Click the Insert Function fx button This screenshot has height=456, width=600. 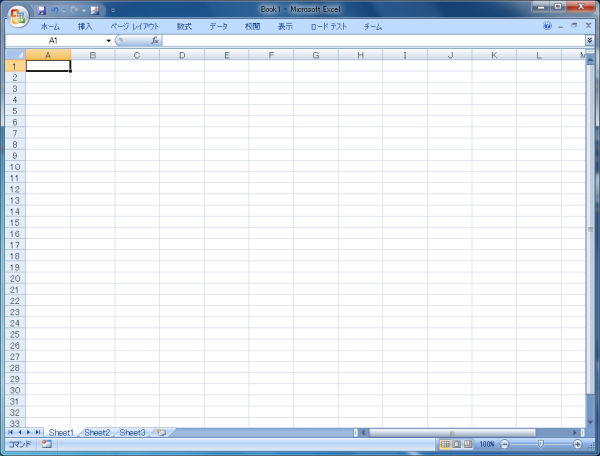pos(155,40)
